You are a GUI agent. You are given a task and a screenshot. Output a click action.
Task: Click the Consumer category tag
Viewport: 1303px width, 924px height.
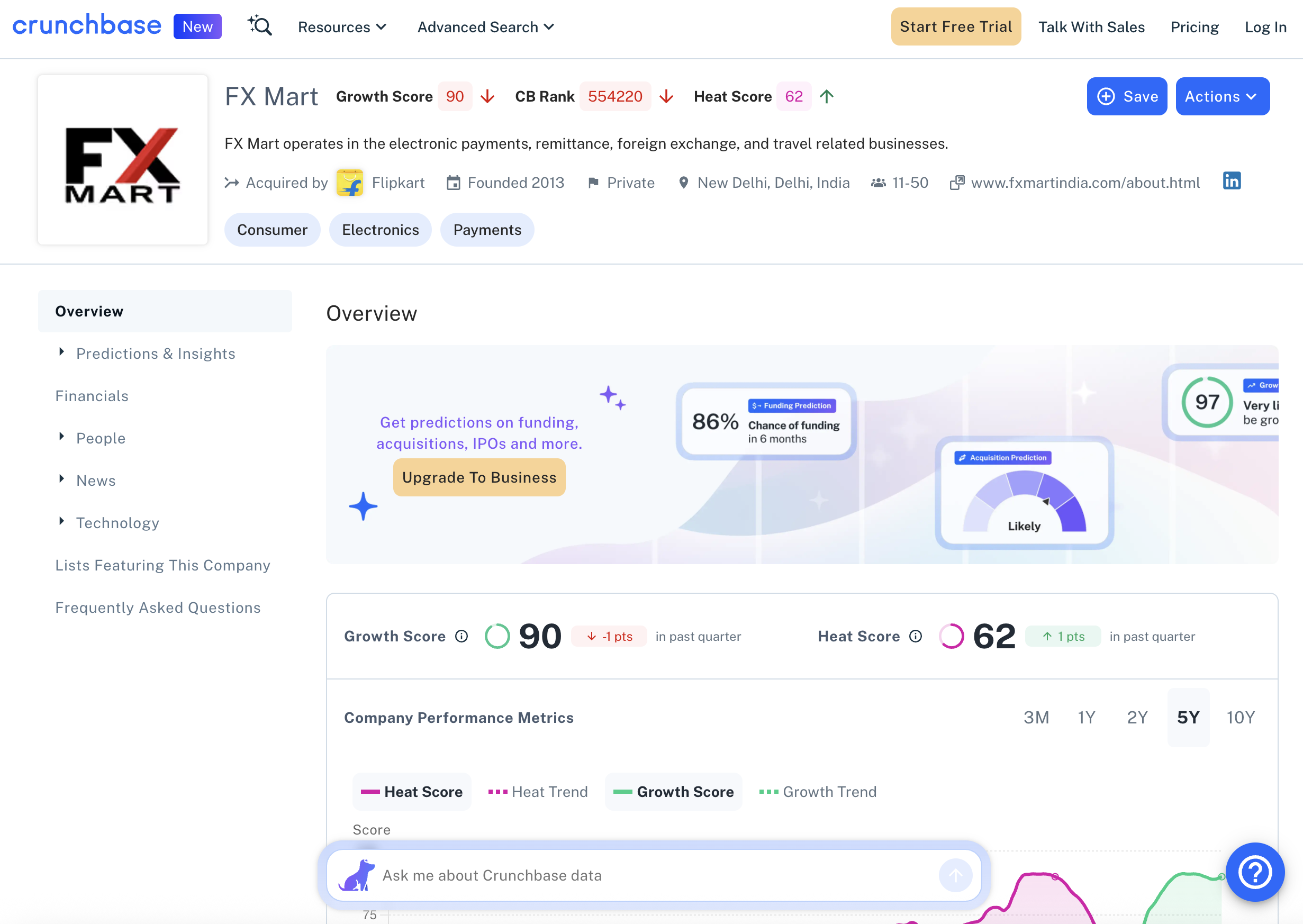click(272, 229)
